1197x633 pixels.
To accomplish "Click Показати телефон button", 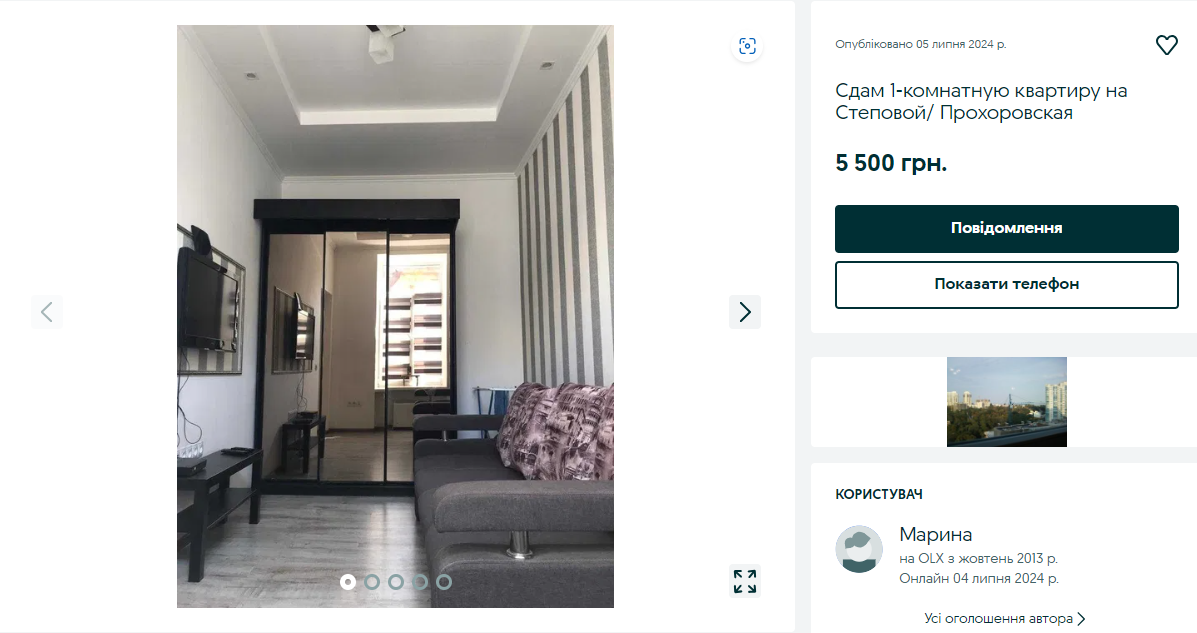I will coord(1006,284).
